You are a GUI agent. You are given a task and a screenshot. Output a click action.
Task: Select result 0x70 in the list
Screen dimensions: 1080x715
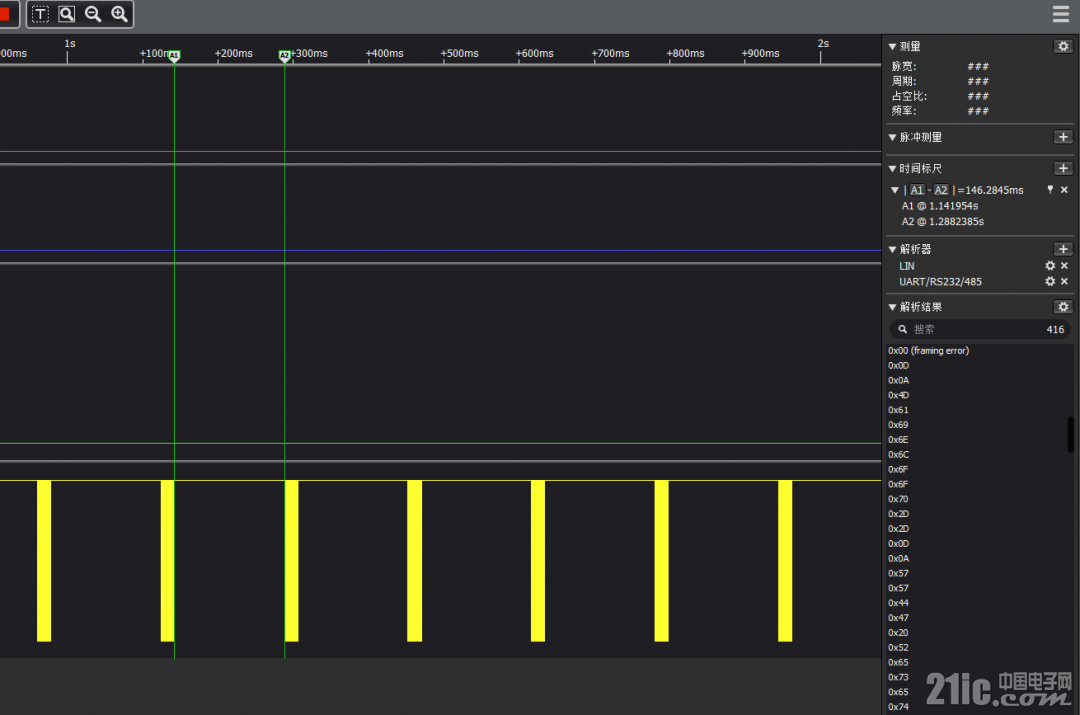coord(898,499)
